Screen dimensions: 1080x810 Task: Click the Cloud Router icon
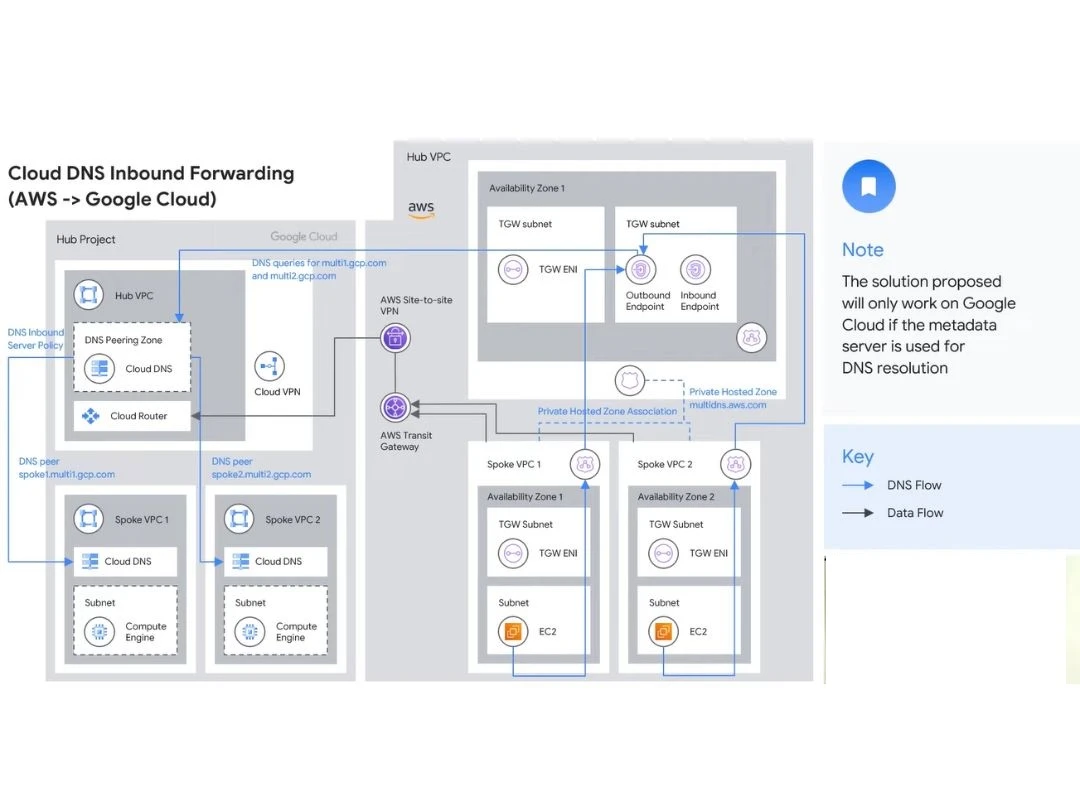click(92, 416)
